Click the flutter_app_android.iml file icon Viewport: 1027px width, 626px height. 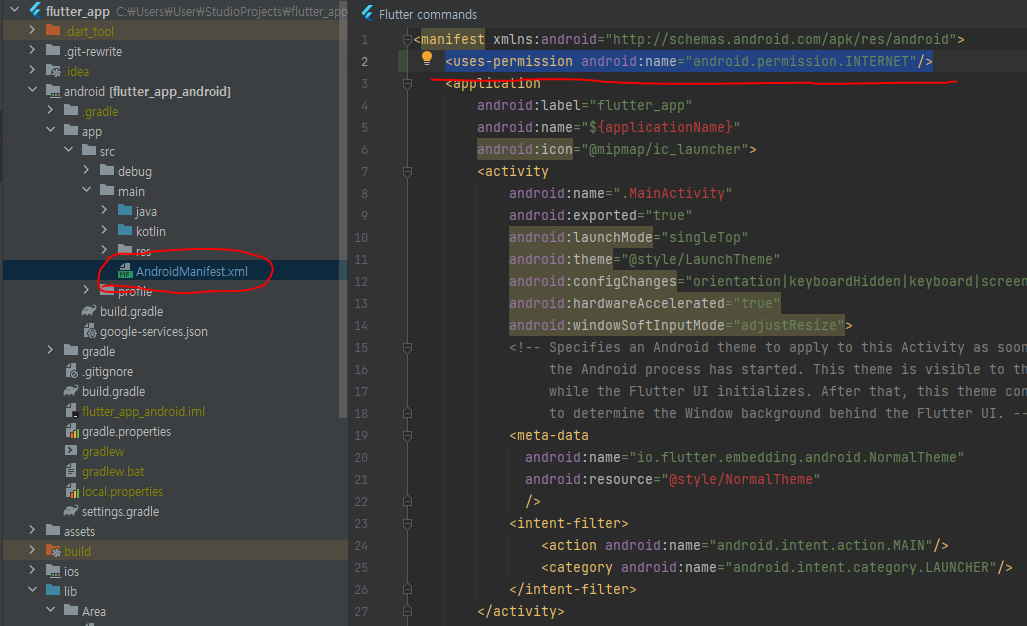[72, 411]
